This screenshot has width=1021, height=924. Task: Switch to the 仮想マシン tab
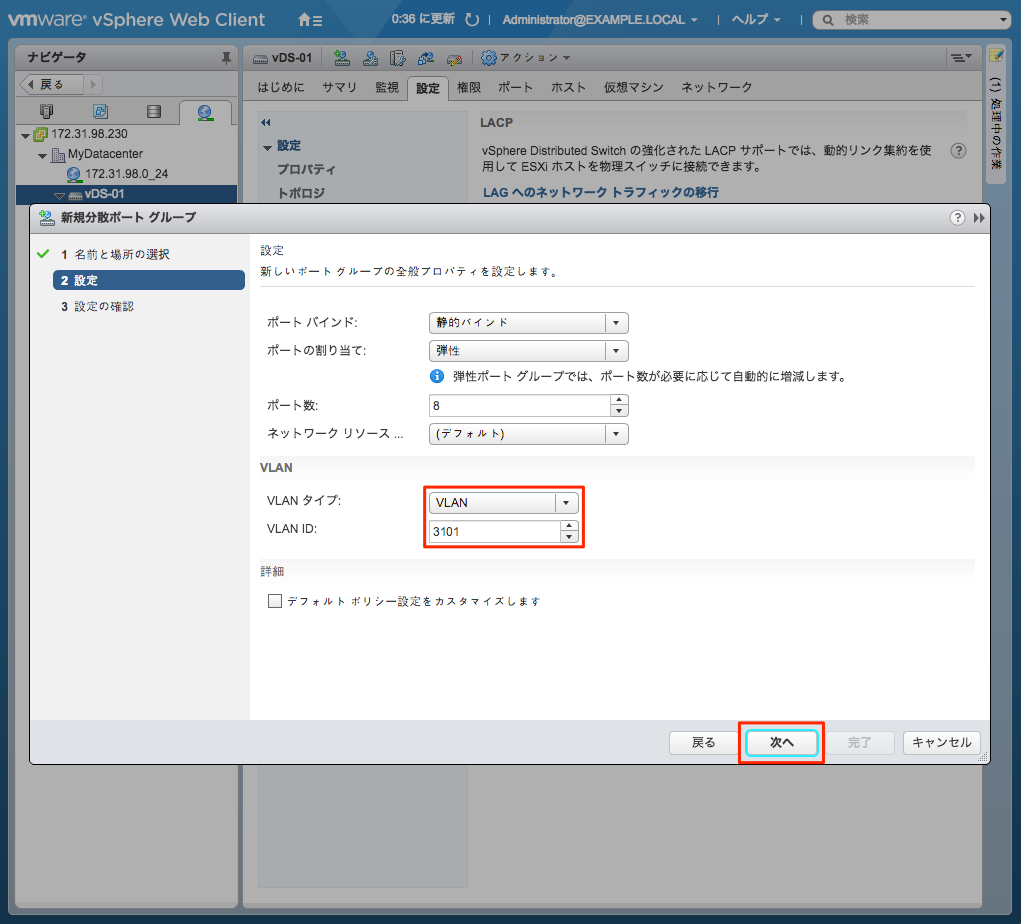click(x=634, y=87)
